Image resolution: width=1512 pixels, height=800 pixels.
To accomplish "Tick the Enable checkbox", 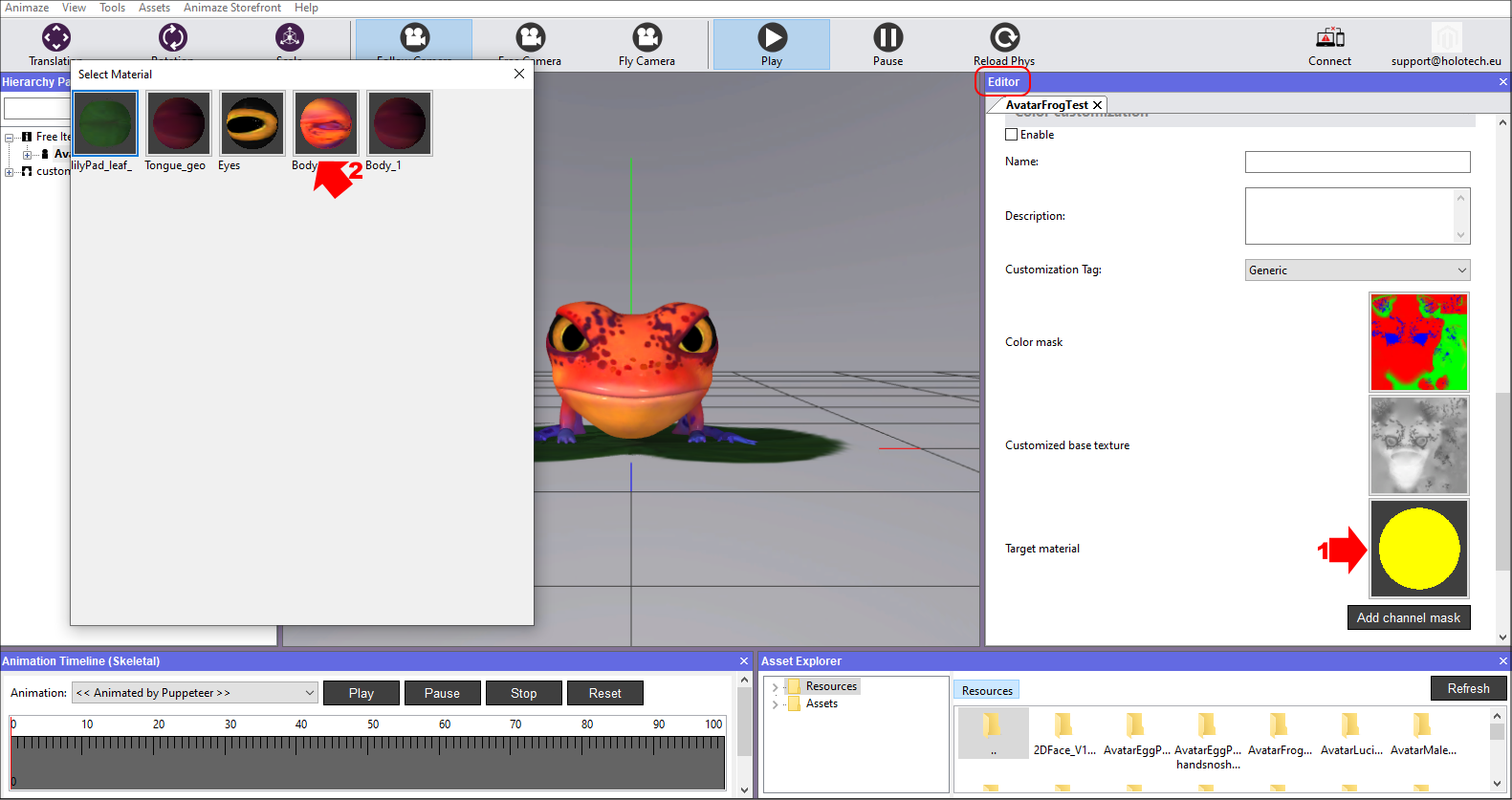I will pos(1012,135).
